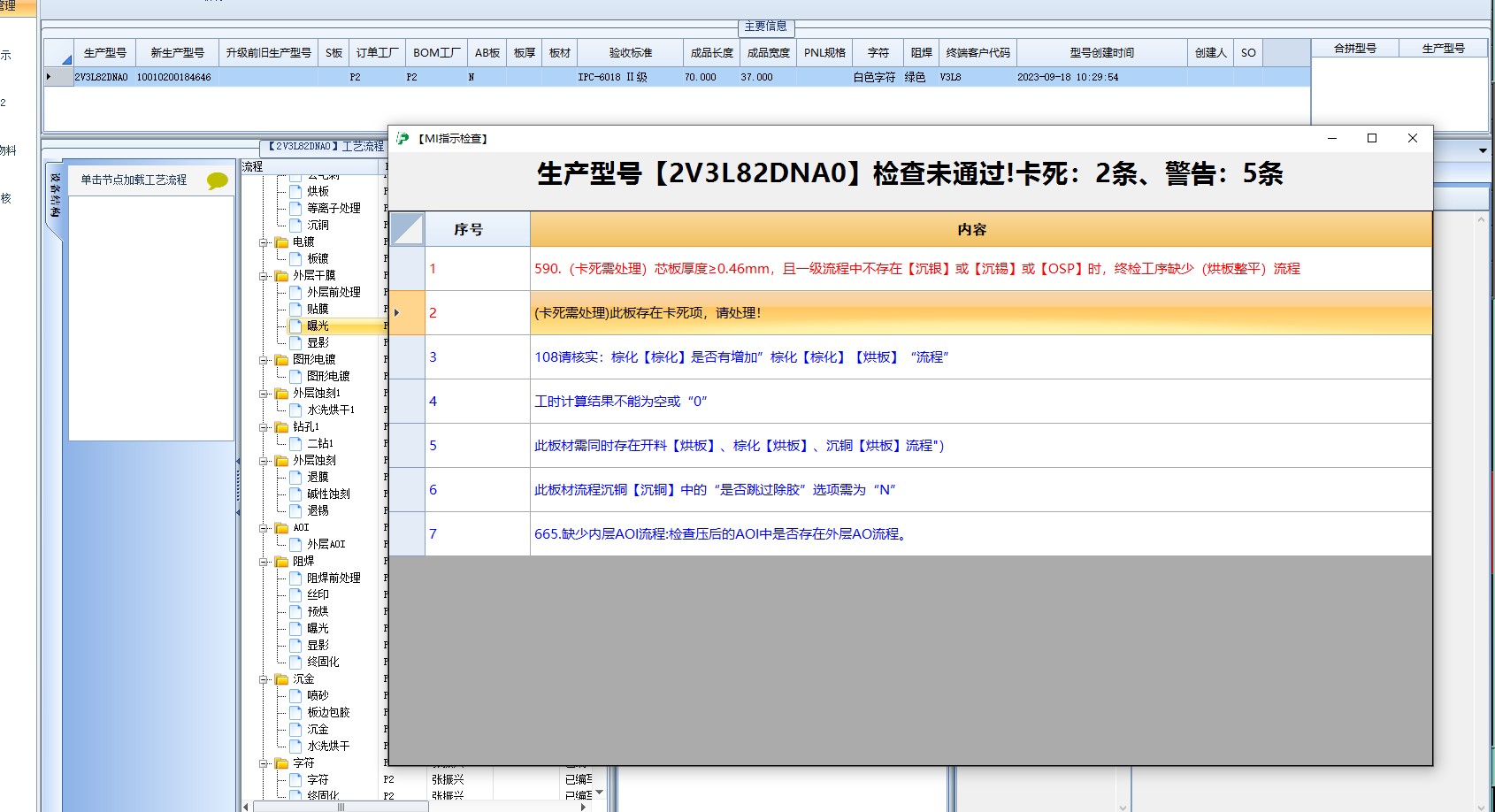Click the document icon next to 预烘
Image resolution: width=1495 pixels, height=812 pixels.
[295, 611]
